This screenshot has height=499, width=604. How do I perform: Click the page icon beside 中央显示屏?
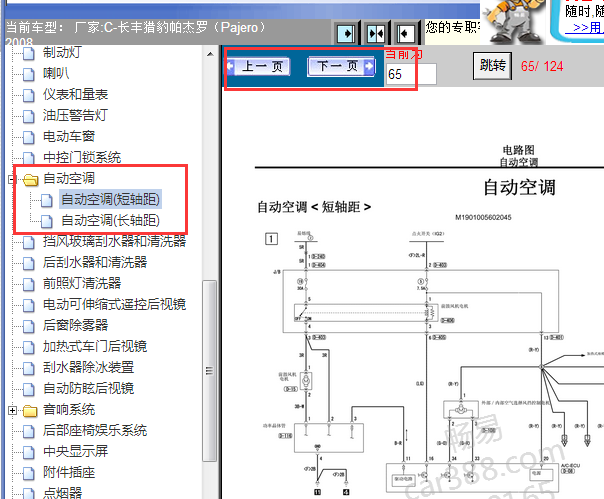[x=29, y=452]
